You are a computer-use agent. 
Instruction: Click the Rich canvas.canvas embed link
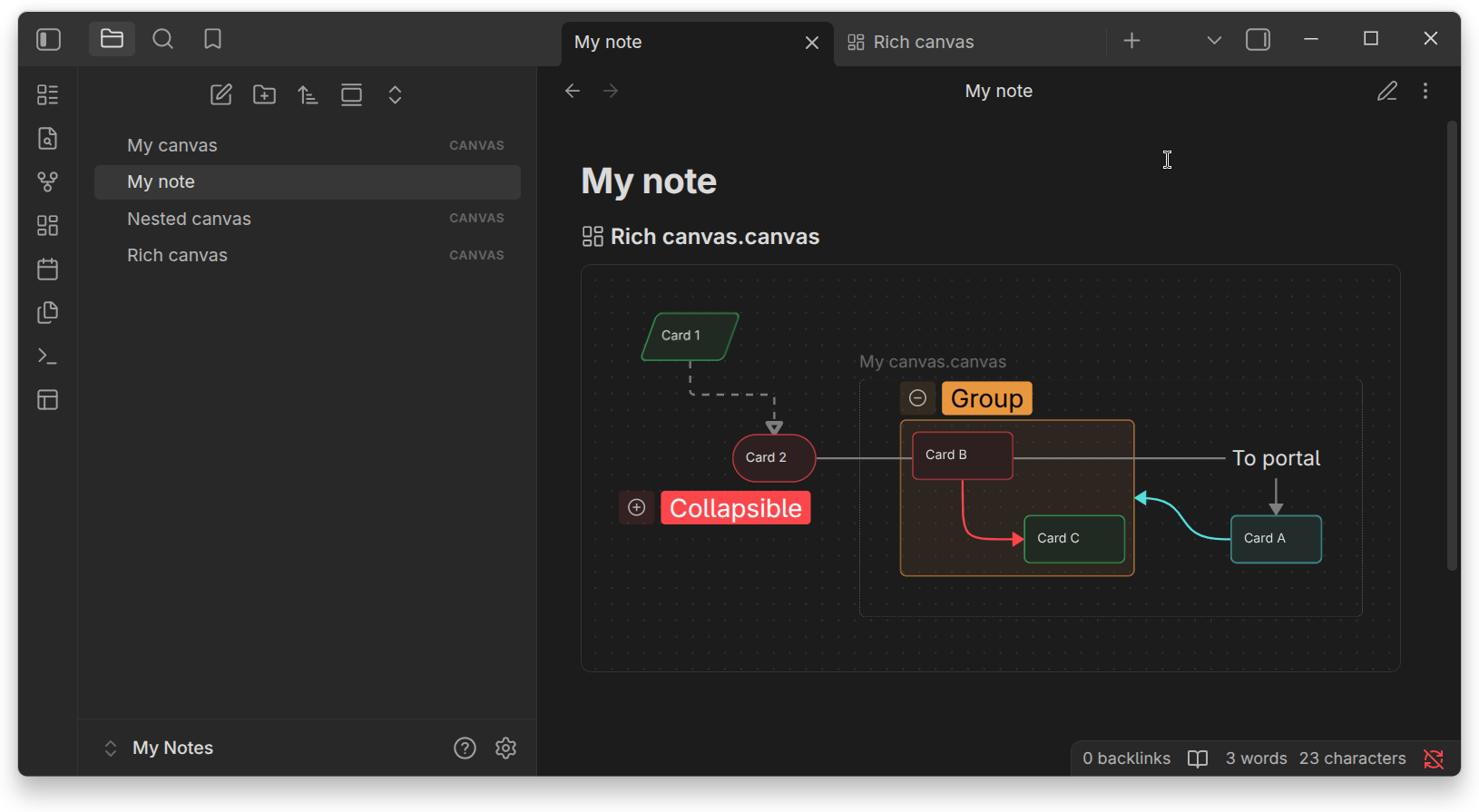pos(714,237)
